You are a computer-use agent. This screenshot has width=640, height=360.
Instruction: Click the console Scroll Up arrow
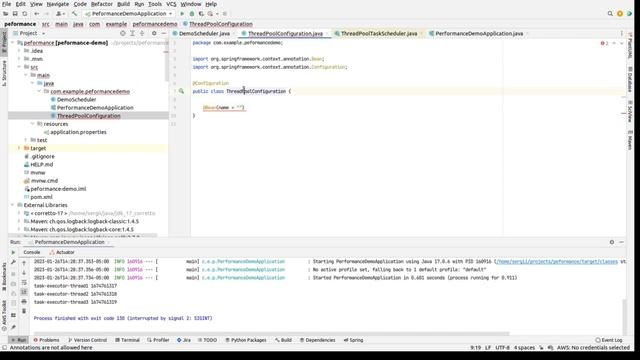[x=24, y=263]
